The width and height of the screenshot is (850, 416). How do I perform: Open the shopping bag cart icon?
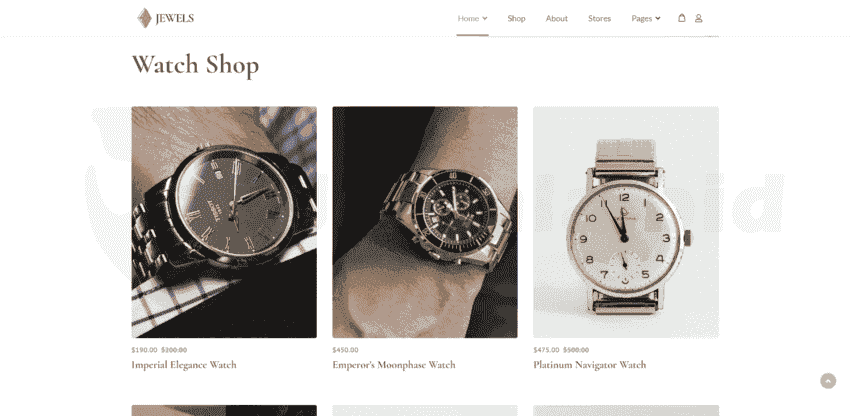pos(681,18)
